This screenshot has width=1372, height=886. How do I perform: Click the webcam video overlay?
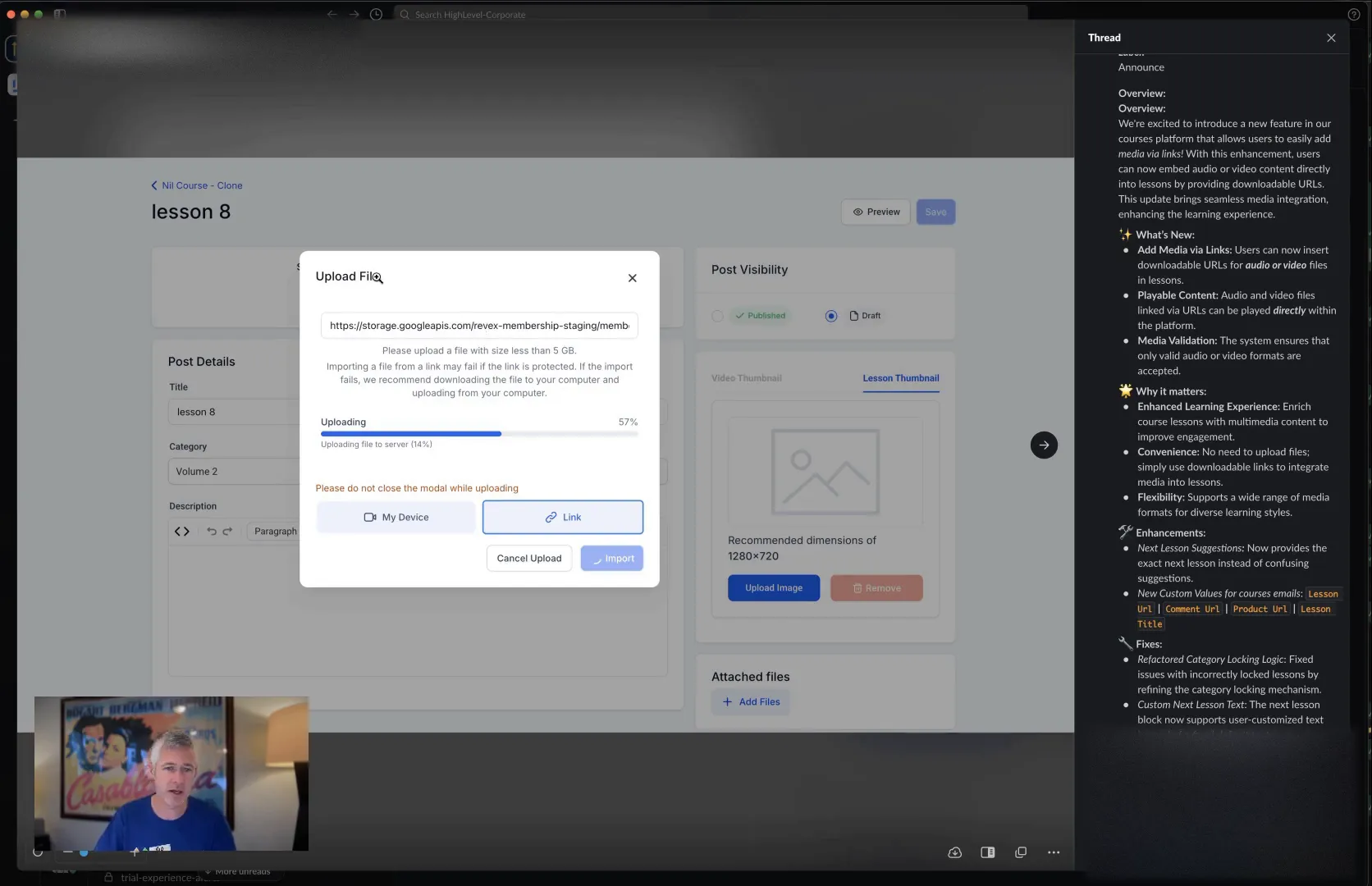tap(171, 774)
